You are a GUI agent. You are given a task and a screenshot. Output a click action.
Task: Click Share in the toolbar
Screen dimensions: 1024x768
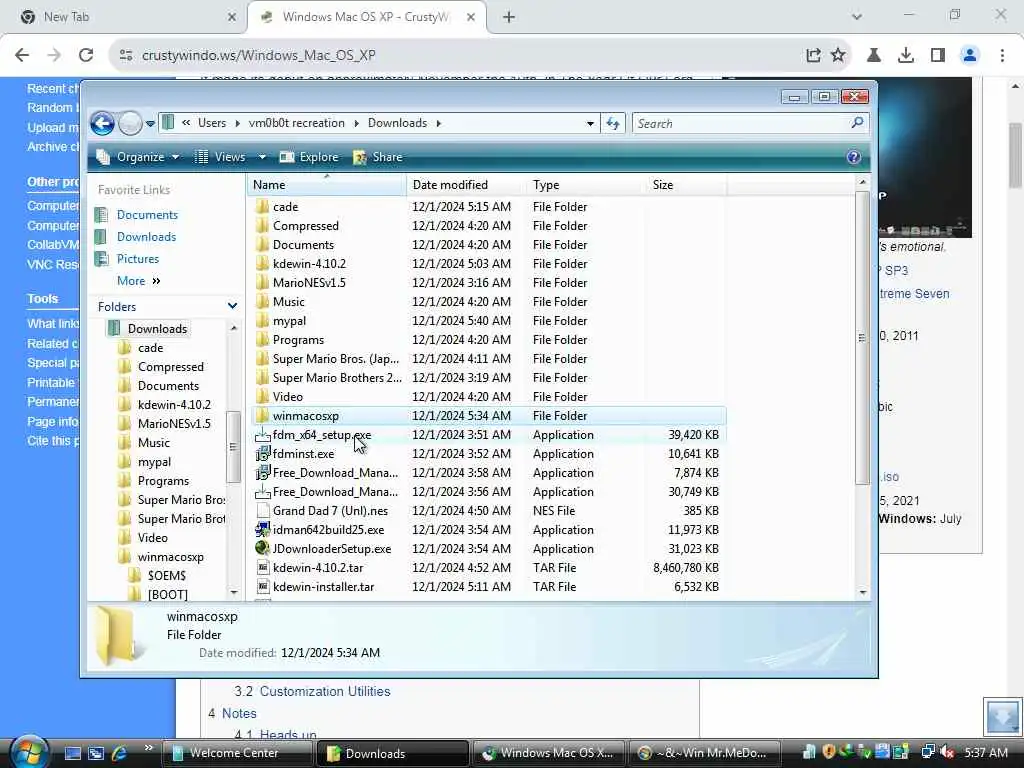point(378,157)
